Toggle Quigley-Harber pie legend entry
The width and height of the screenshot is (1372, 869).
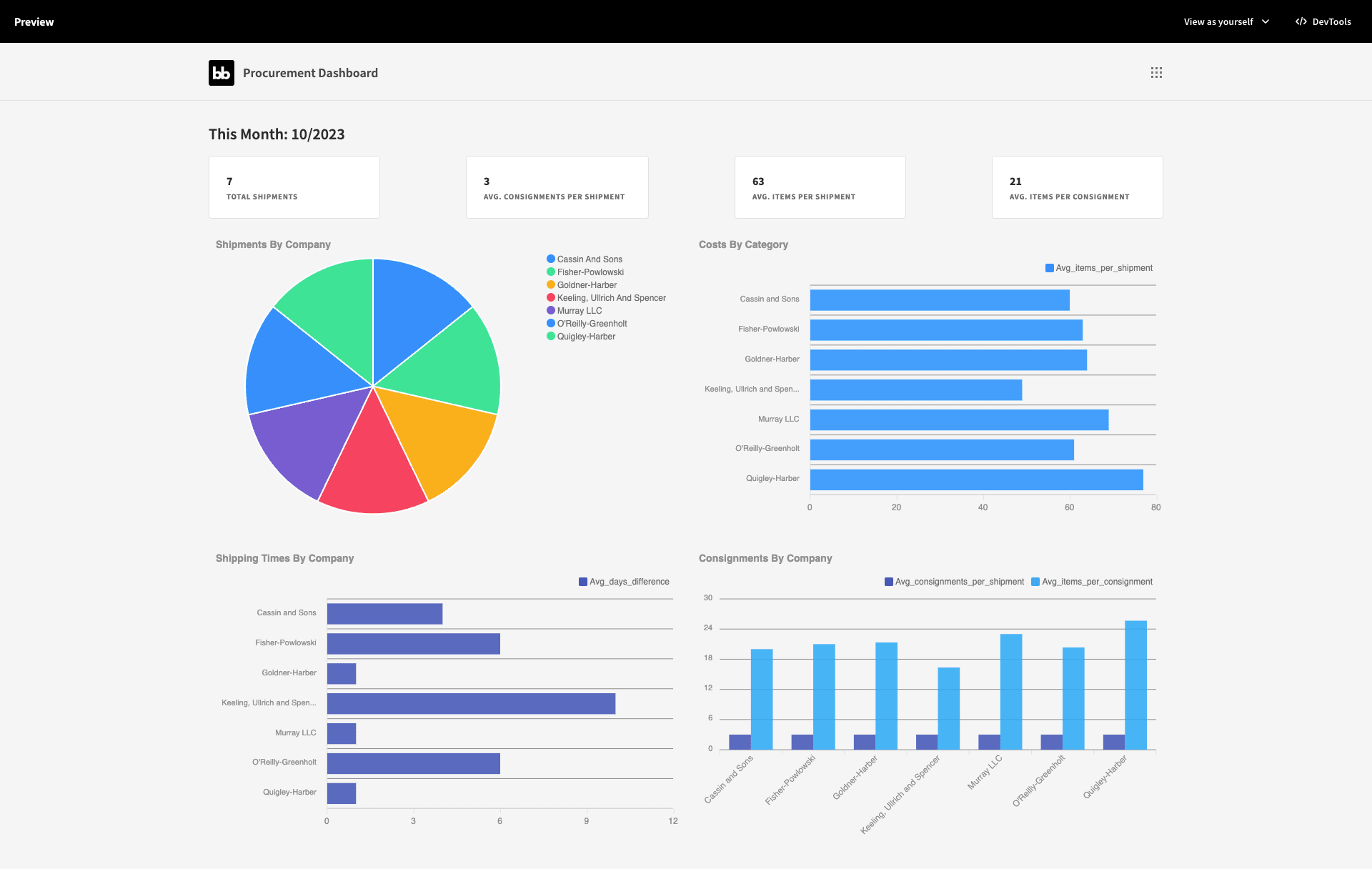[581, 337]
